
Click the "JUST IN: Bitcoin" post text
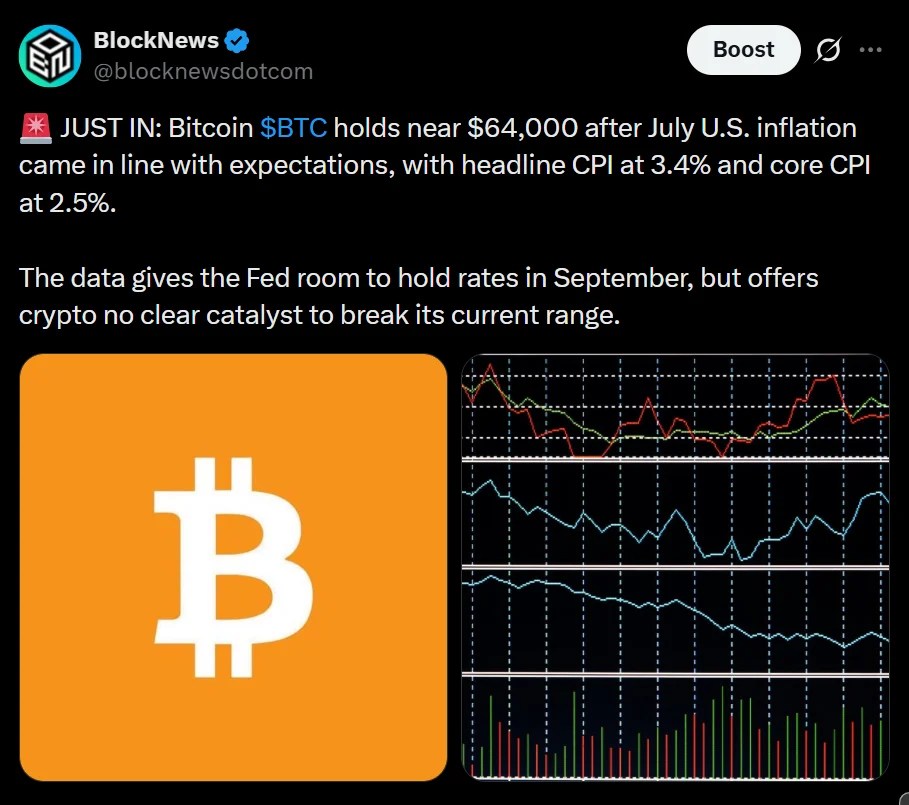(157, 128)
